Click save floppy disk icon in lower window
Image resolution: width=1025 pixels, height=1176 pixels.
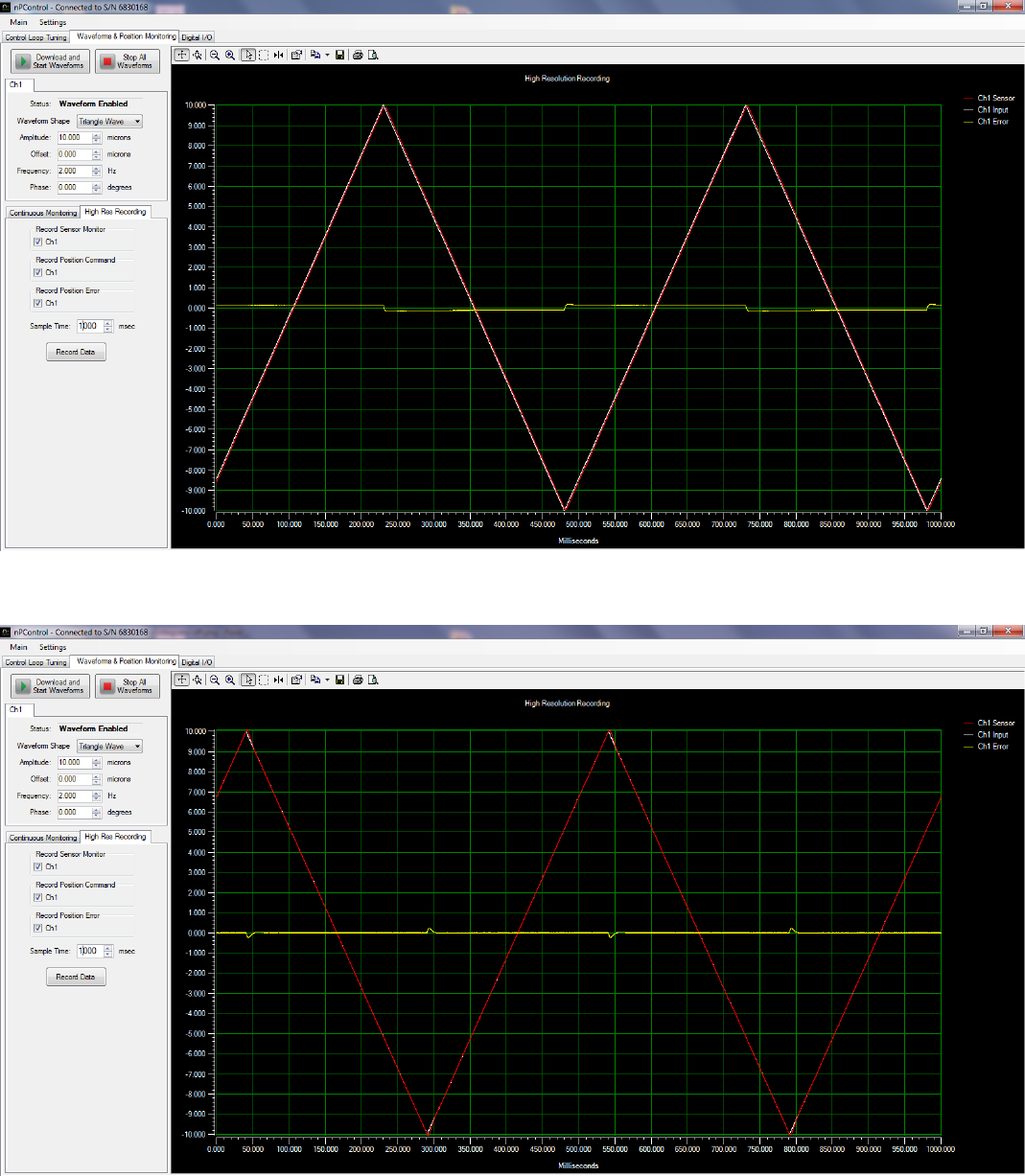pyautogui.click(x=339, y=680)
